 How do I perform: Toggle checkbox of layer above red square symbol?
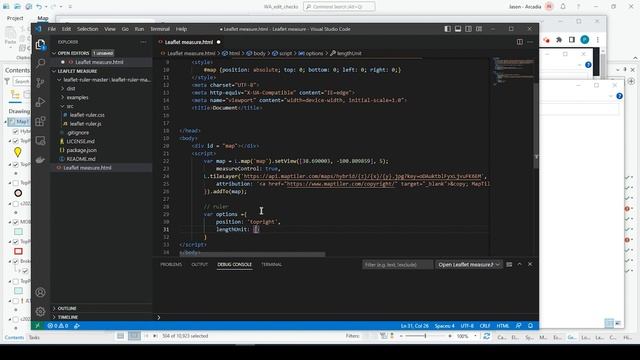pyautogui.click(x=16, y=242)
